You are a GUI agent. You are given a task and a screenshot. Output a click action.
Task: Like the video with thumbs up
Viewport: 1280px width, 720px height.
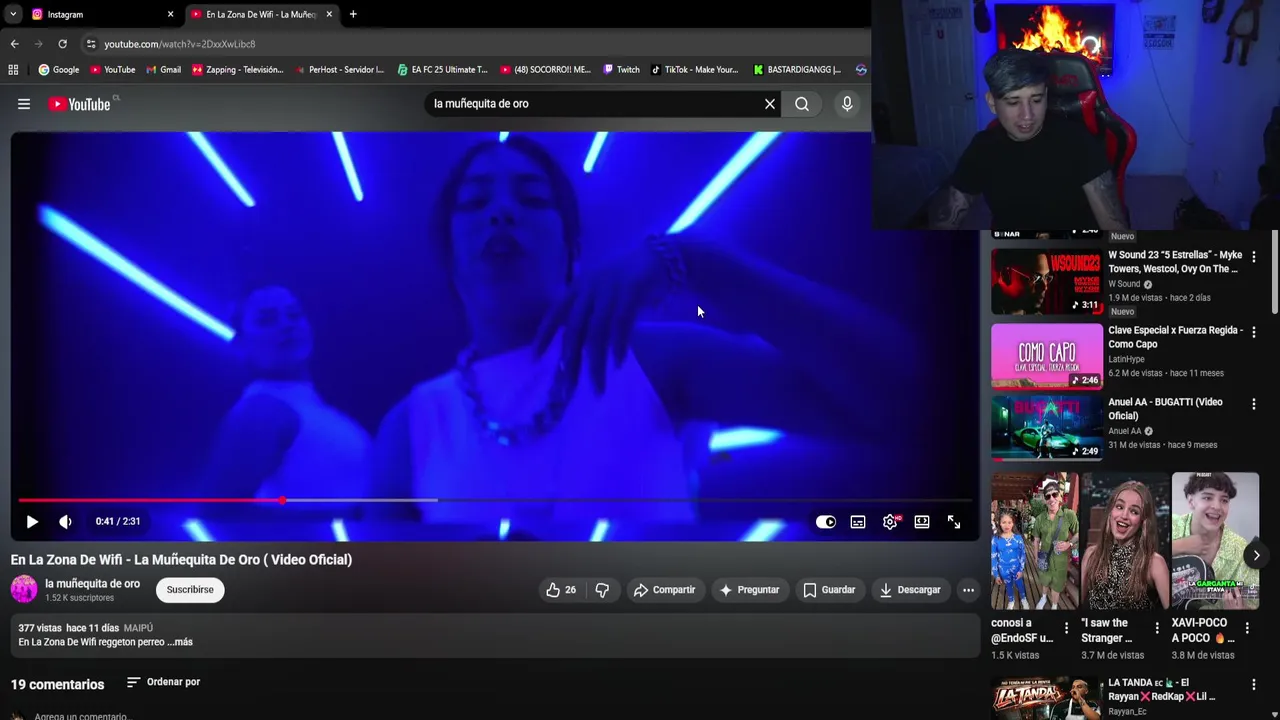coord(561,590)
